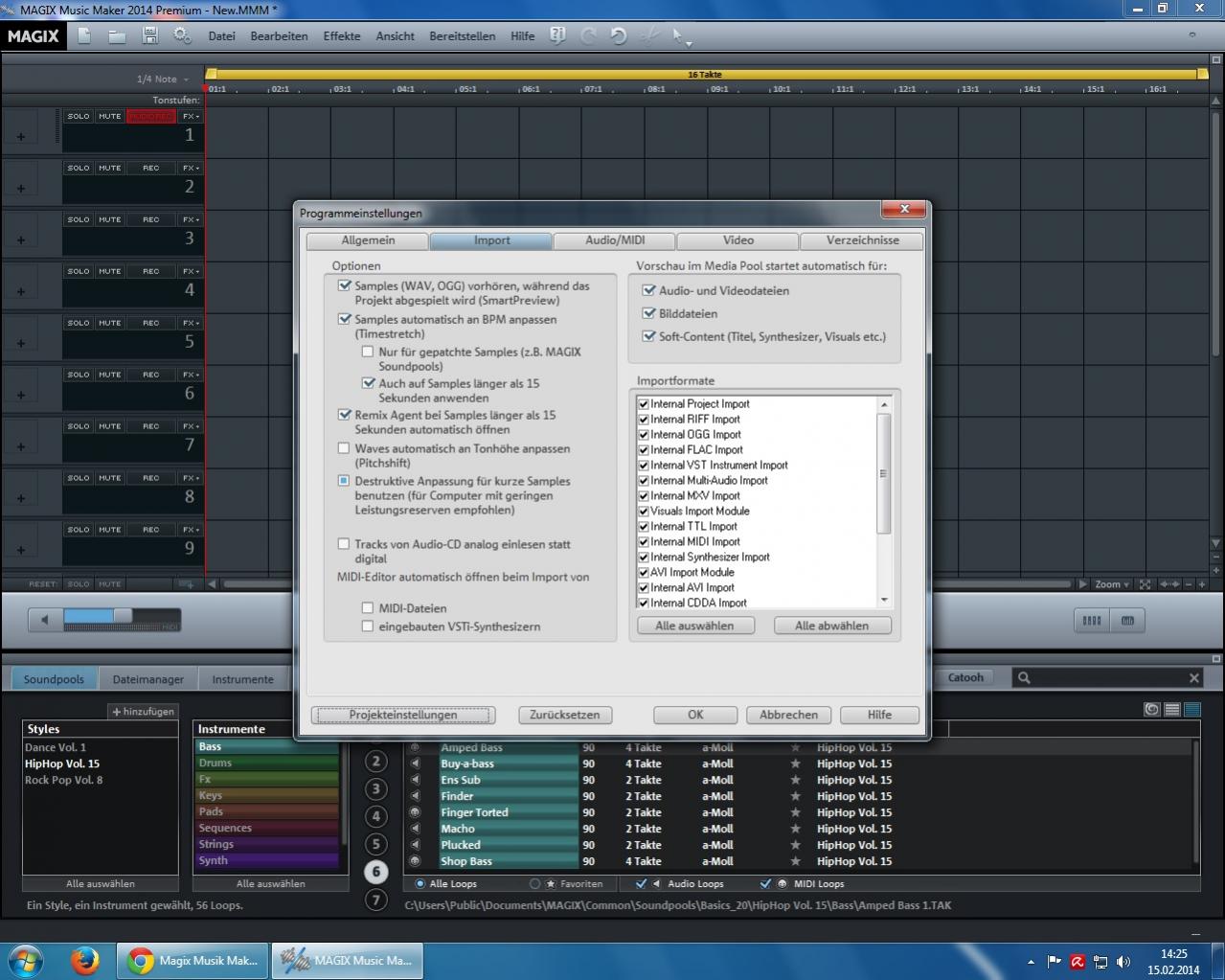Select the Drums instrument color bar
This screenshot has width=1225, height=980.
(267, 763)
